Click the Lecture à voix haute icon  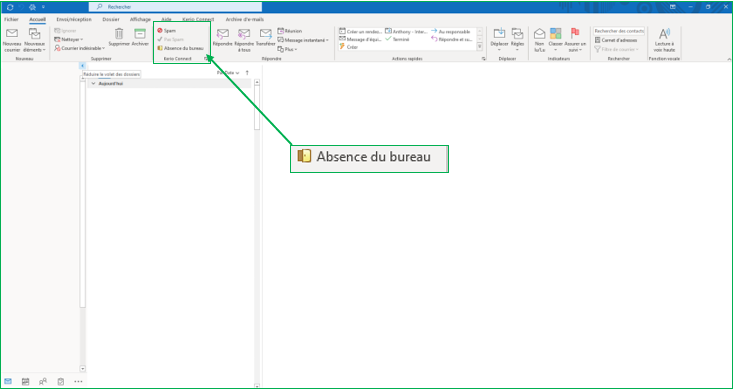click(664, 34)
